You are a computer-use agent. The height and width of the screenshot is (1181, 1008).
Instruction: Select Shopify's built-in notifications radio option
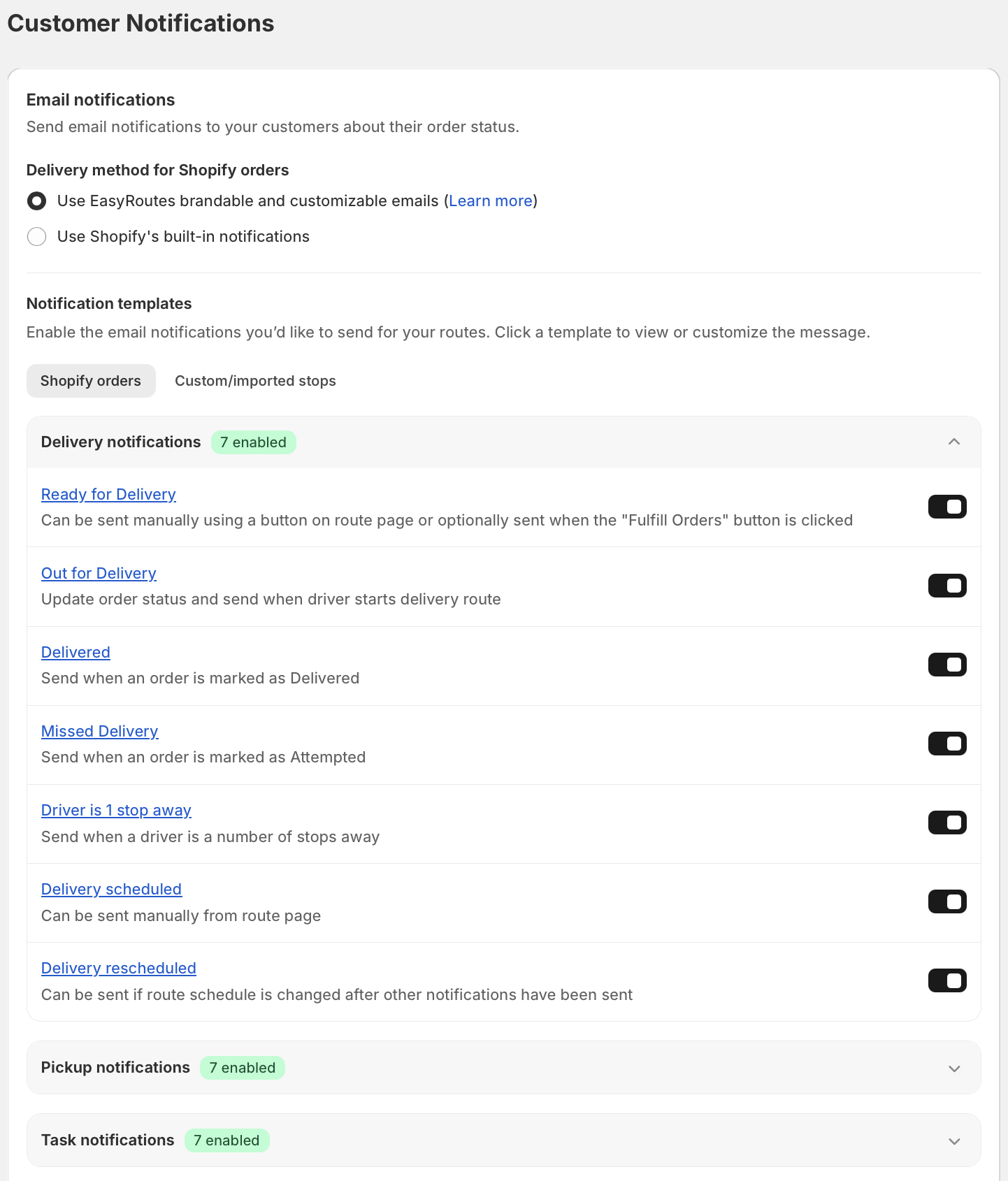[37, 237]
